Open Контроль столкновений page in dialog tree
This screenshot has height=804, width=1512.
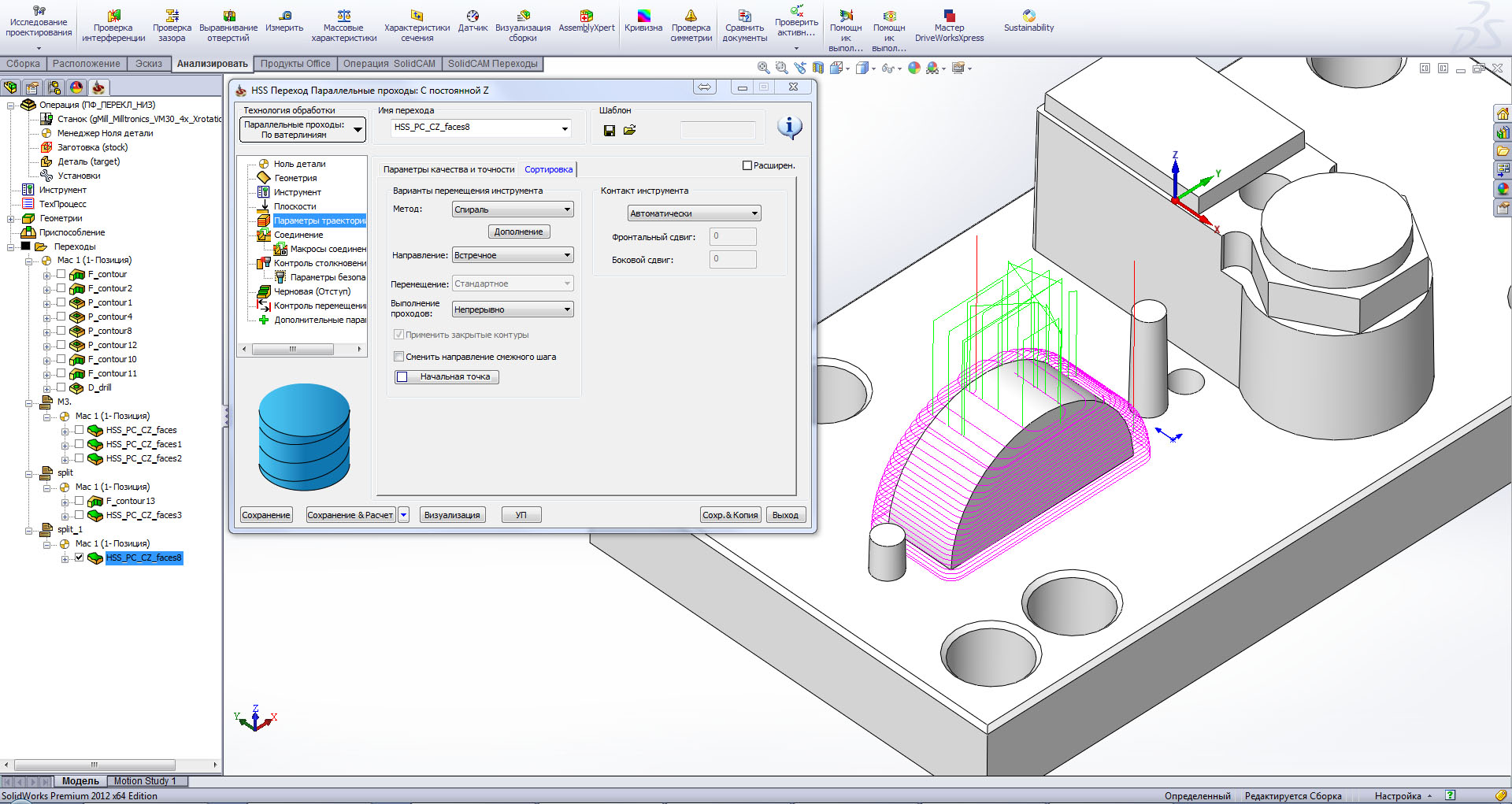320,263
